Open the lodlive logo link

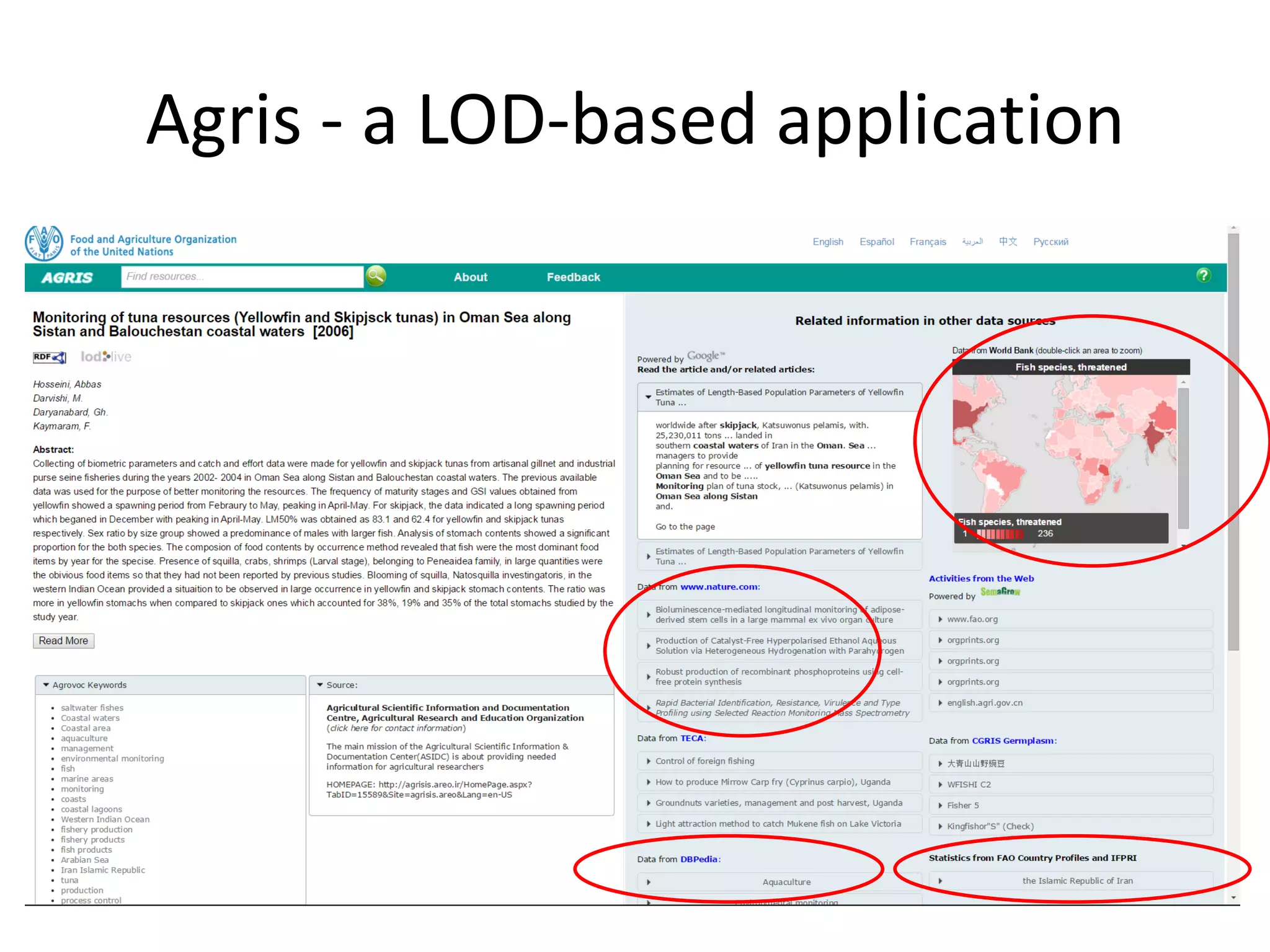106,357
